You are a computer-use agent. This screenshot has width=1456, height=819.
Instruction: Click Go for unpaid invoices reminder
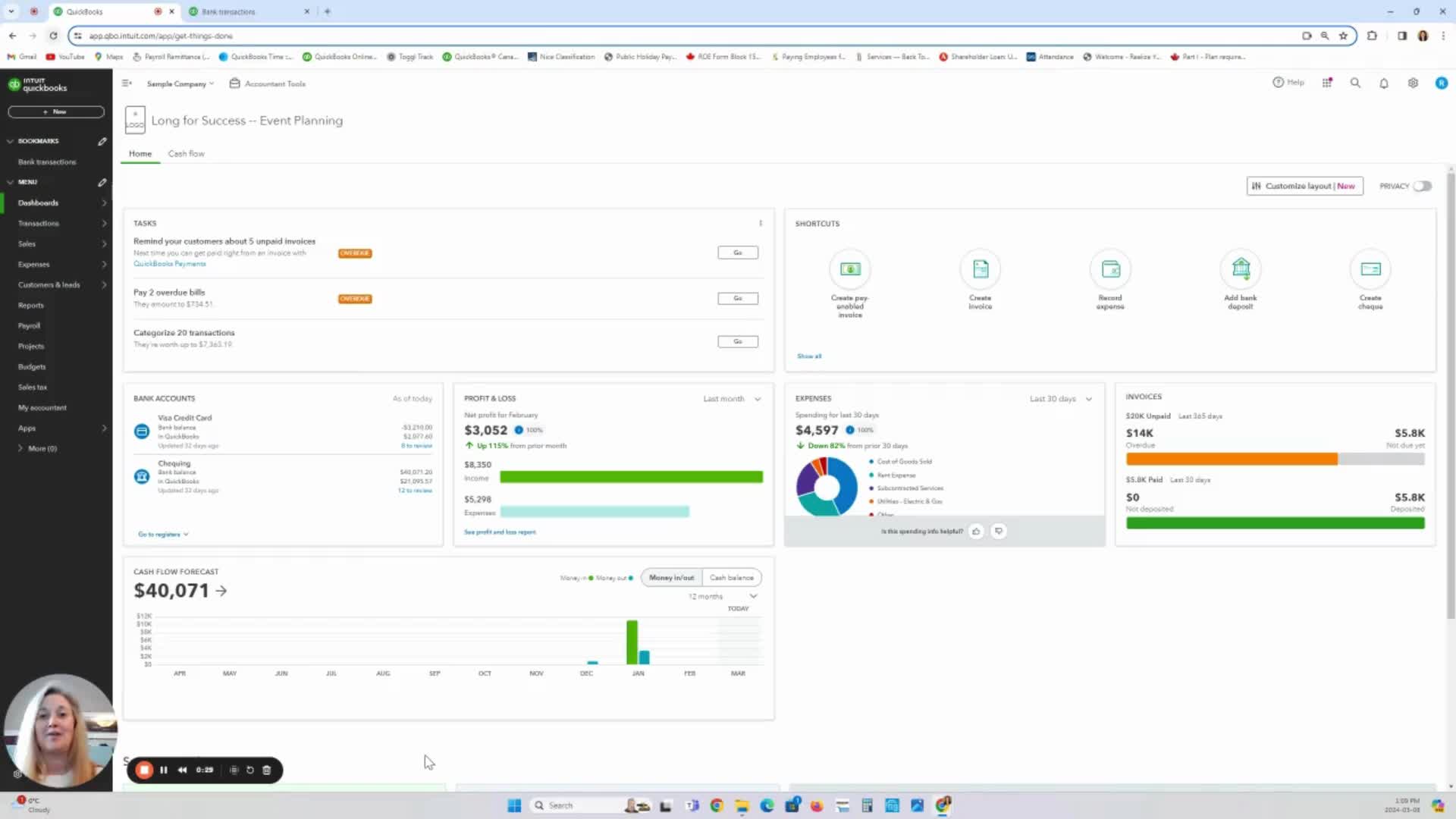[738, 253]
